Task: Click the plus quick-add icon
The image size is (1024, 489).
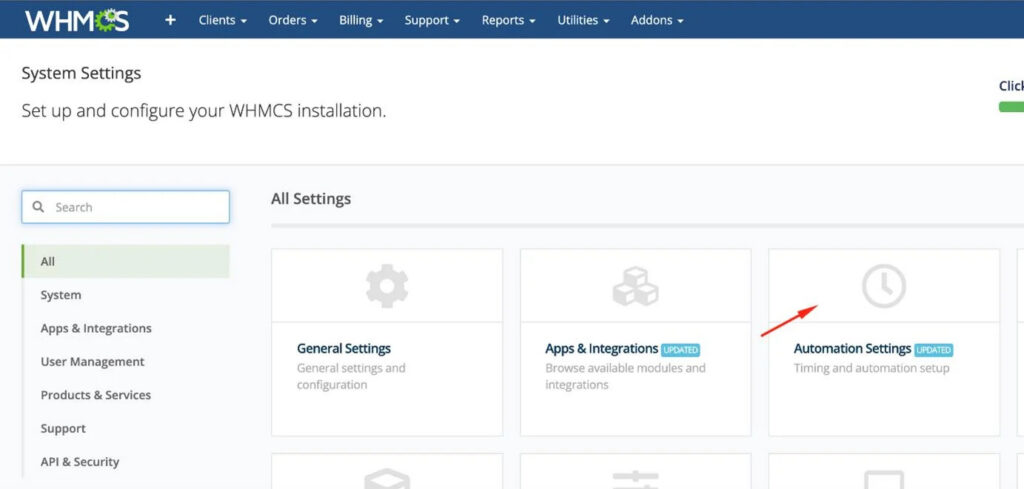Action: click(170, 20)
